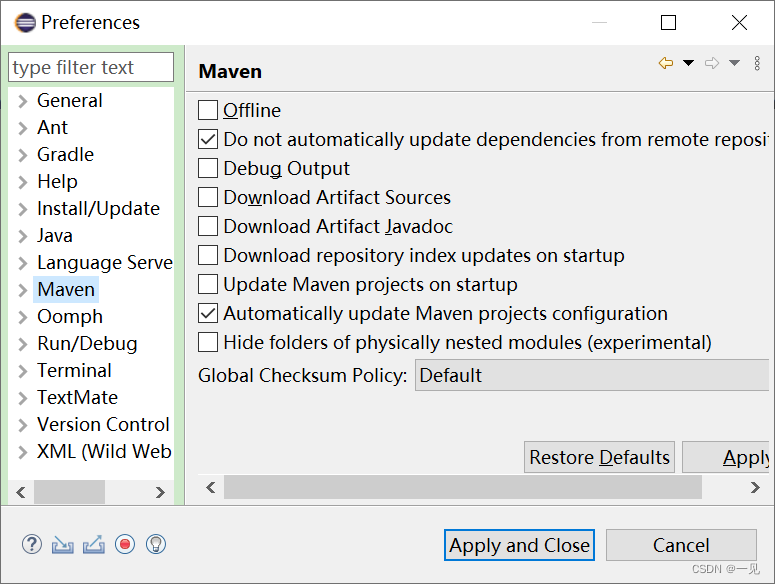
Task: Expand the Ant tree node
Action: tap(23, 128)
